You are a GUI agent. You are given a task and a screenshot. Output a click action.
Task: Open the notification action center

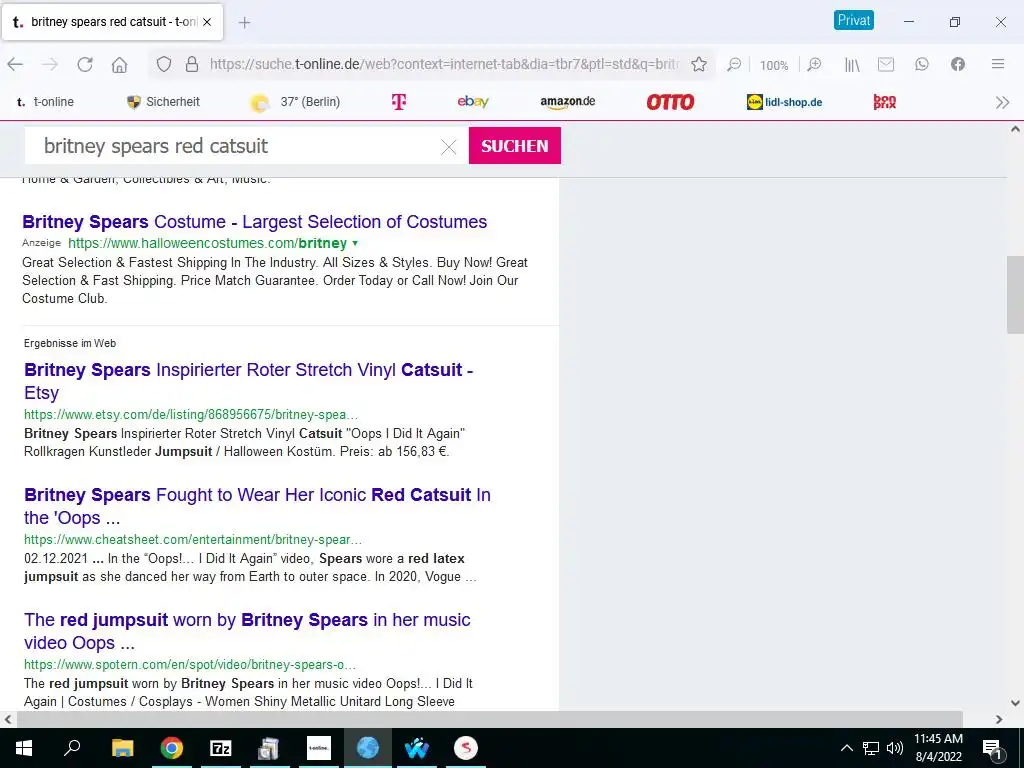coord(992,749)
